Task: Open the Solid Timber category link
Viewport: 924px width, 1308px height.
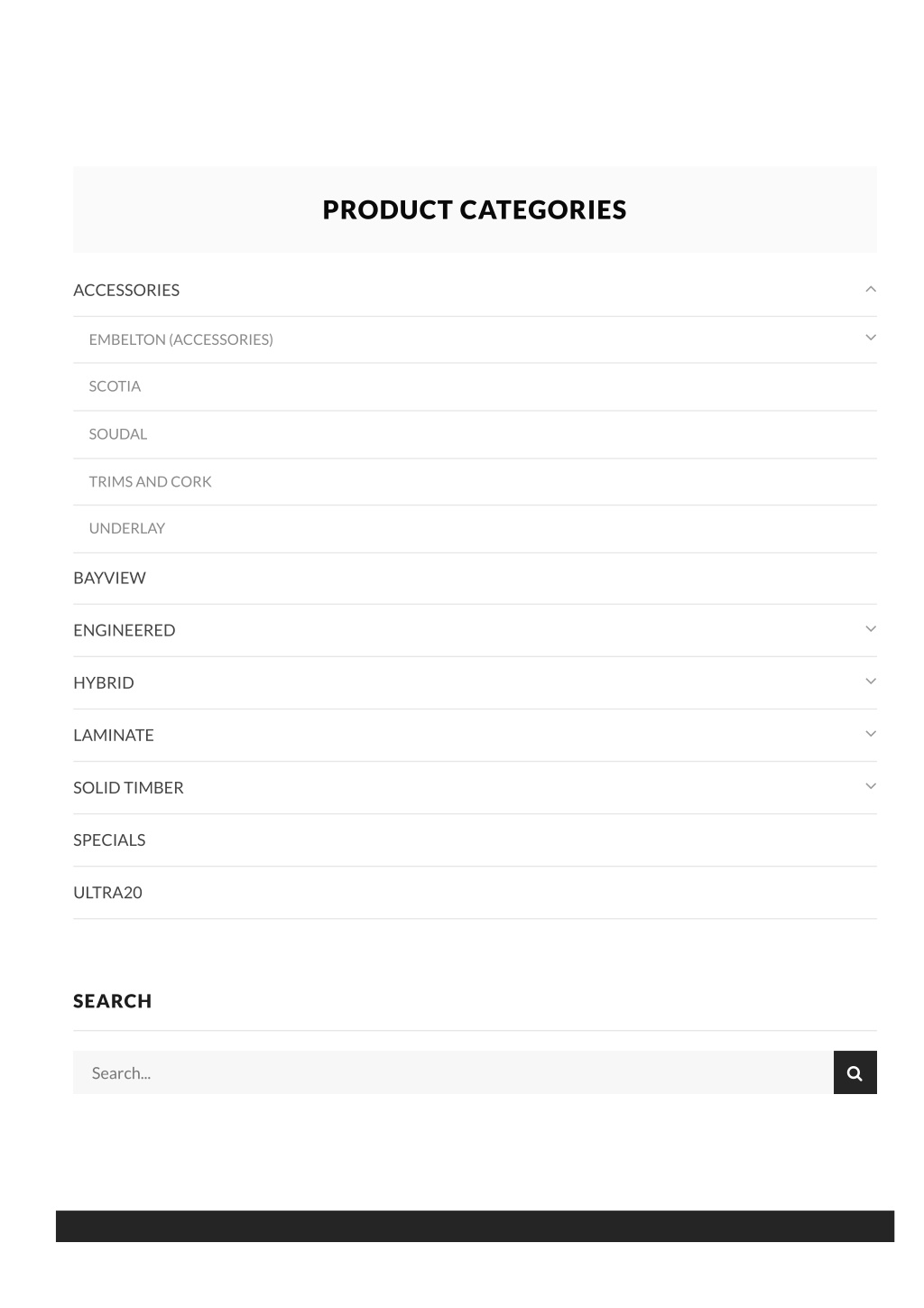Action: pyautogui.click(x=128, y=787)
